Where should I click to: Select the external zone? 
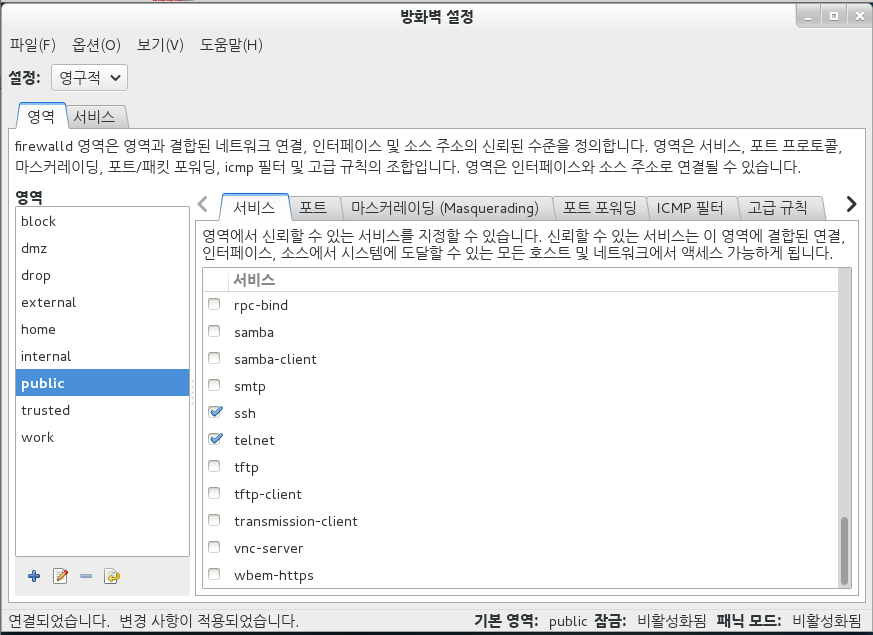pyautogui.click(x=102, y=302)
